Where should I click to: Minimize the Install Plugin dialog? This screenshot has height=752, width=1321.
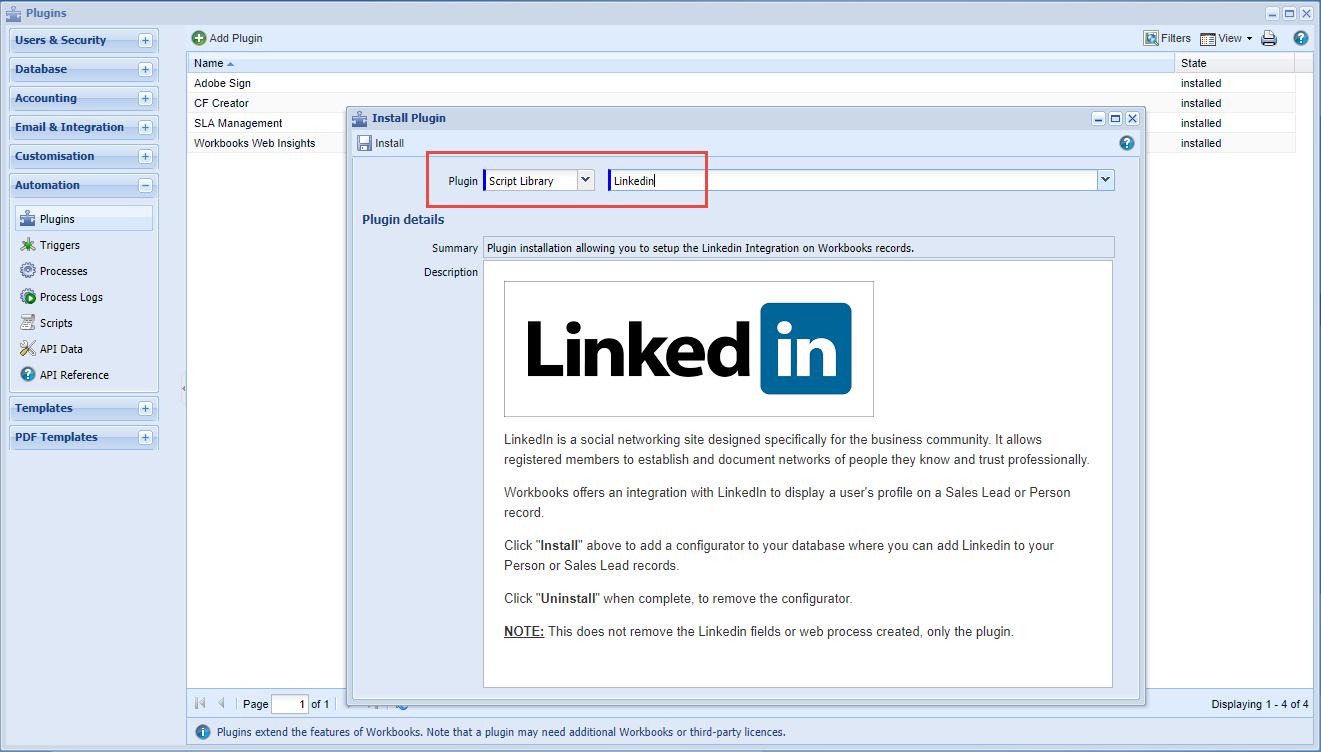coord(1099,118)
